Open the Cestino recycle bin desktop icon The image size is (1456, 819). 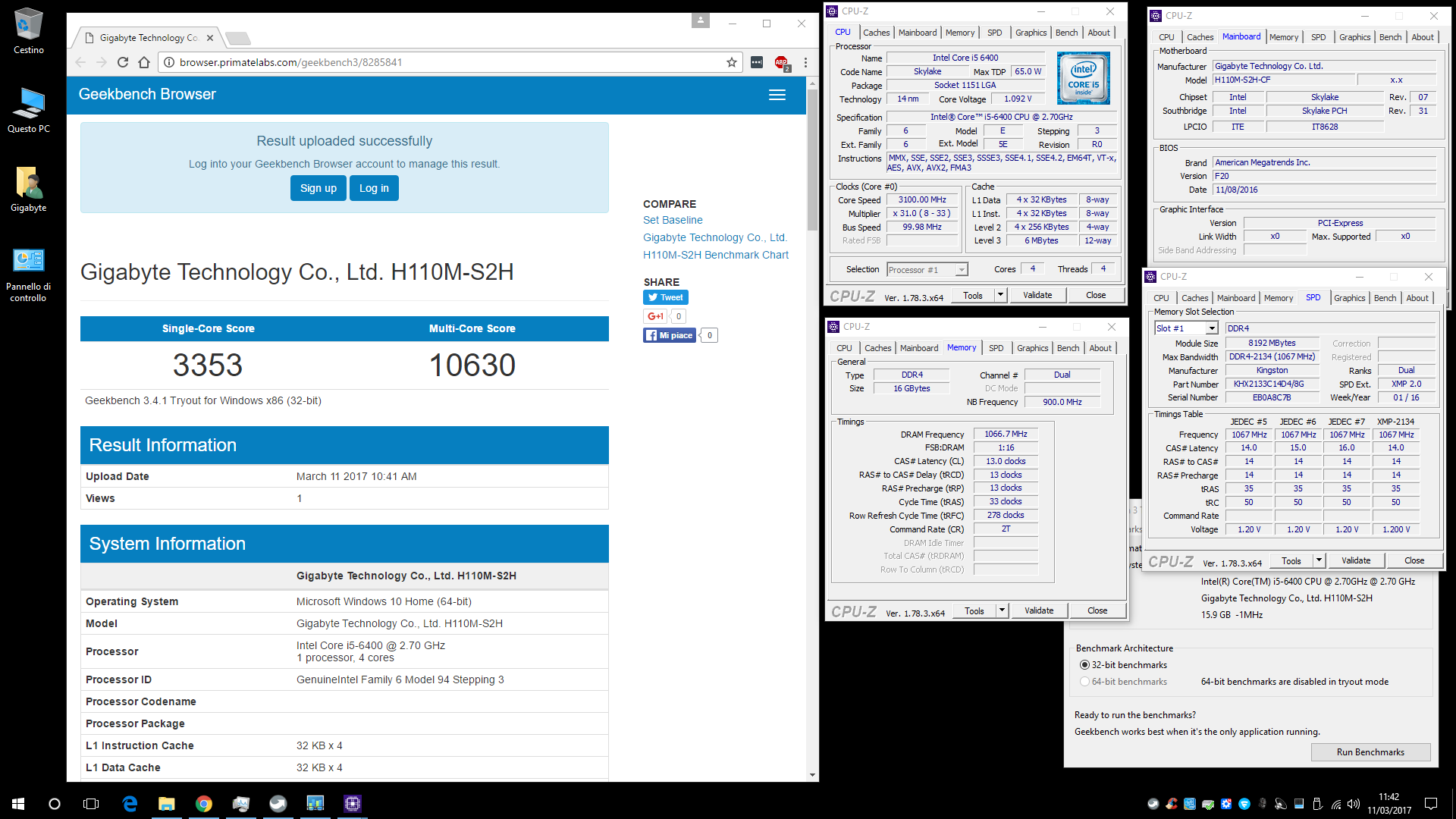pyautogui.click(x=28, y=30)
